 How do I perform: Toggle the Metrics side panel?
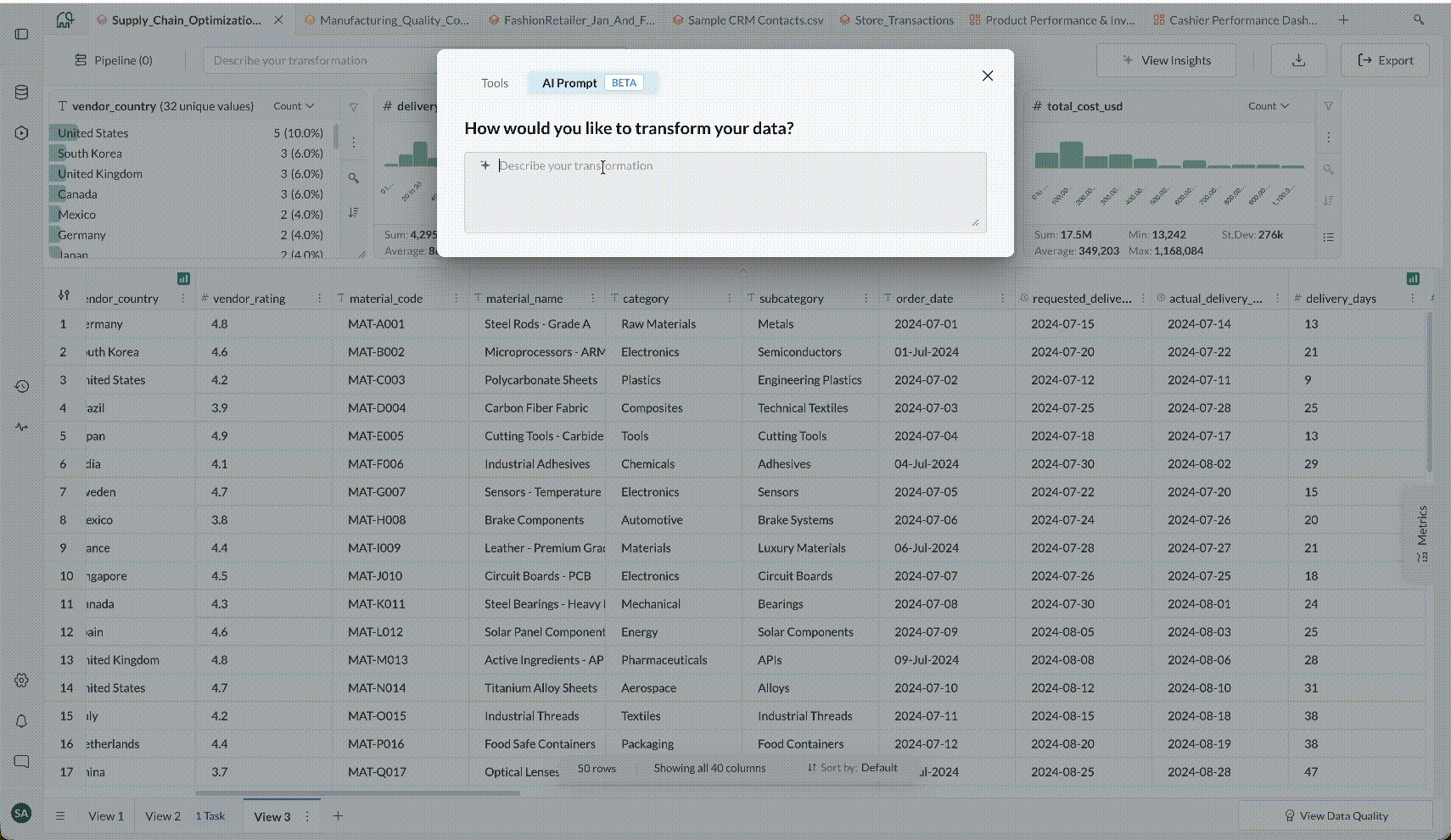pyautogui.click(x=1421, y=533)
